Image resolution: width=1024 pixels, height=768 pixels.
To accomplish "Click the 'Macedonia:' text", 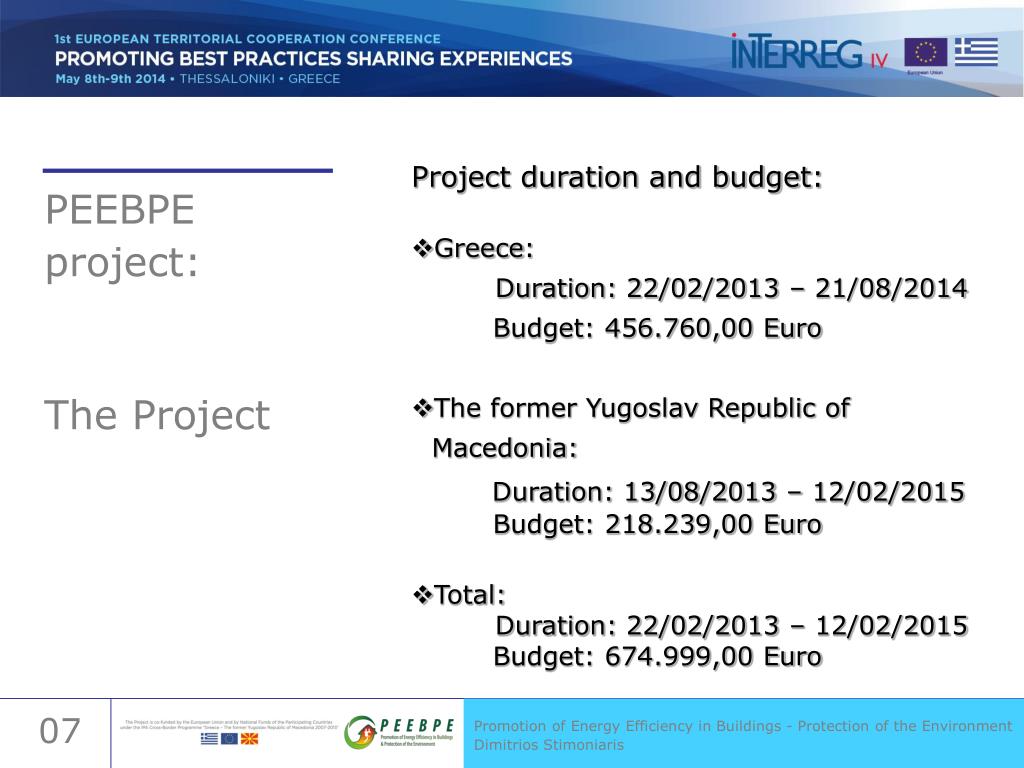I will coord(505,448).
